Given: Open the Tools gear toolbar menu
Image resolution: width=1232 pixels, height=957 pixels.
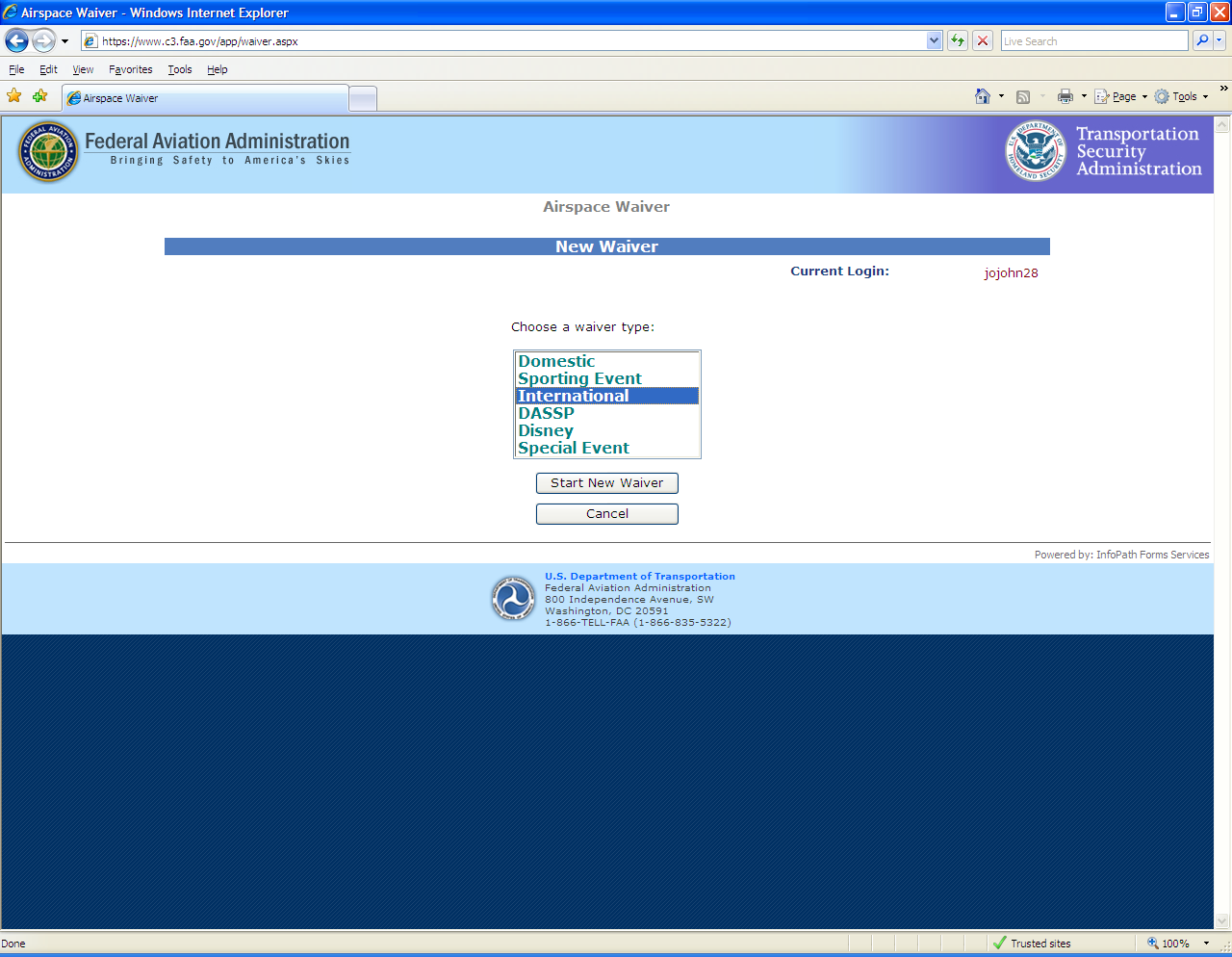Looking at the screenshot, I should (1181, 96).
